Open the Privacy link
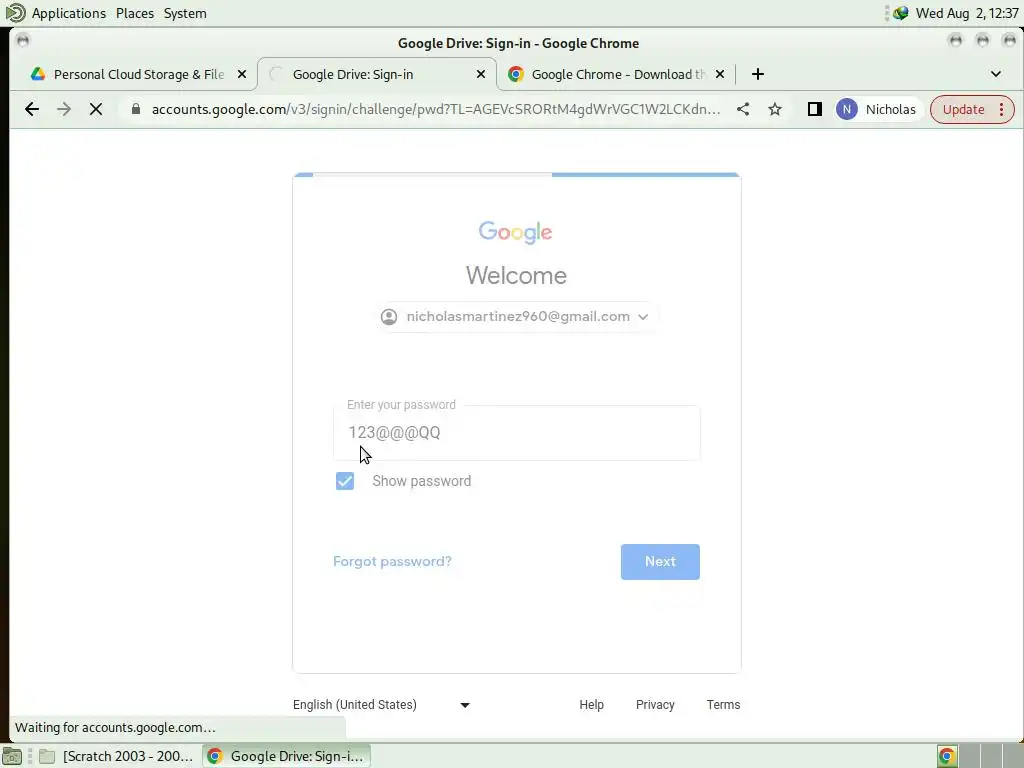 click(x=655, y=705)
